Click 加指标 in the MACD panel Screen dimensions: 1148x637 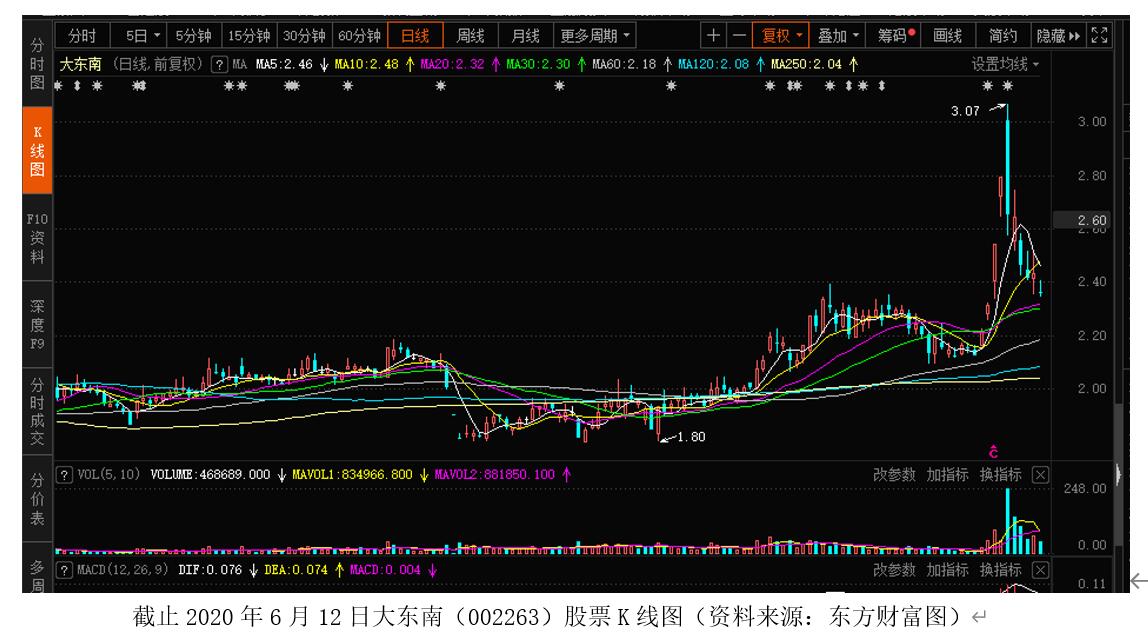click(x=947, y=570)
